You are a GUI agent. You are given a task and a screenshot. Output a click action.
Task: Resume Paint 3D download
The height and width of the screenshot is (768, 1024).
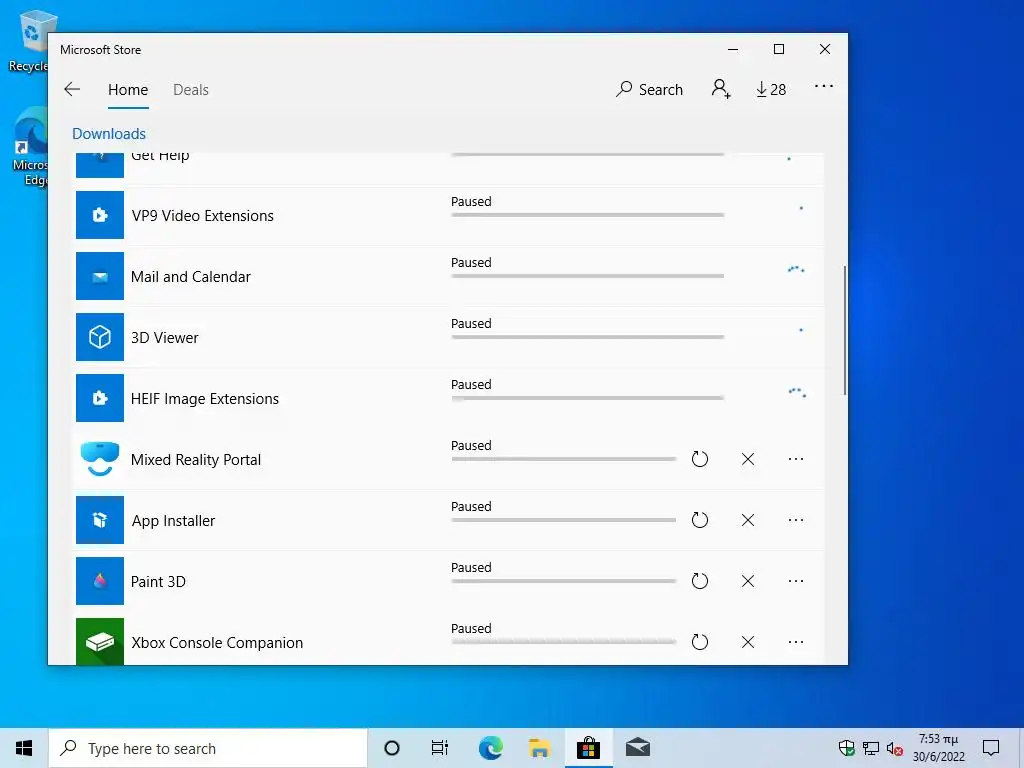tap(699, 581)
